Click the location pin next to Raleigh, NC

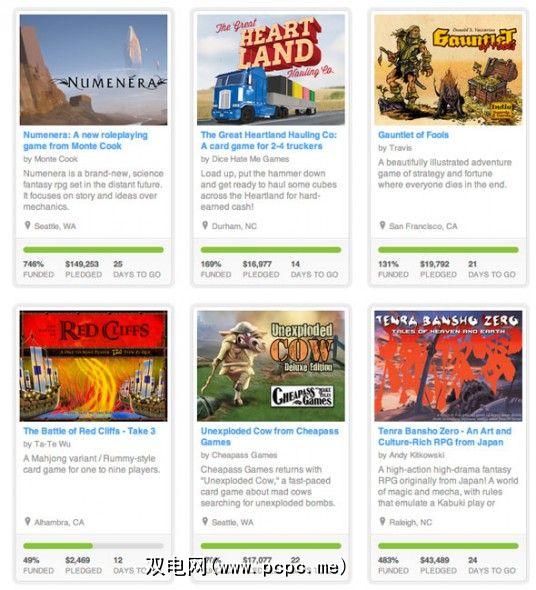pyautogui.click(x=382, y=522)
